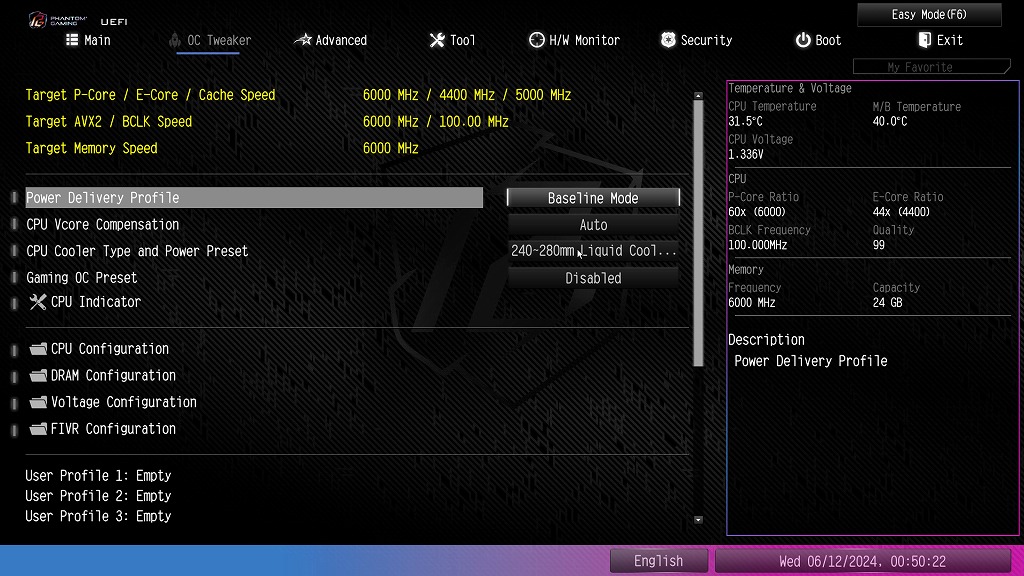Switch to Easy Mode(F6)

(929, 14)
